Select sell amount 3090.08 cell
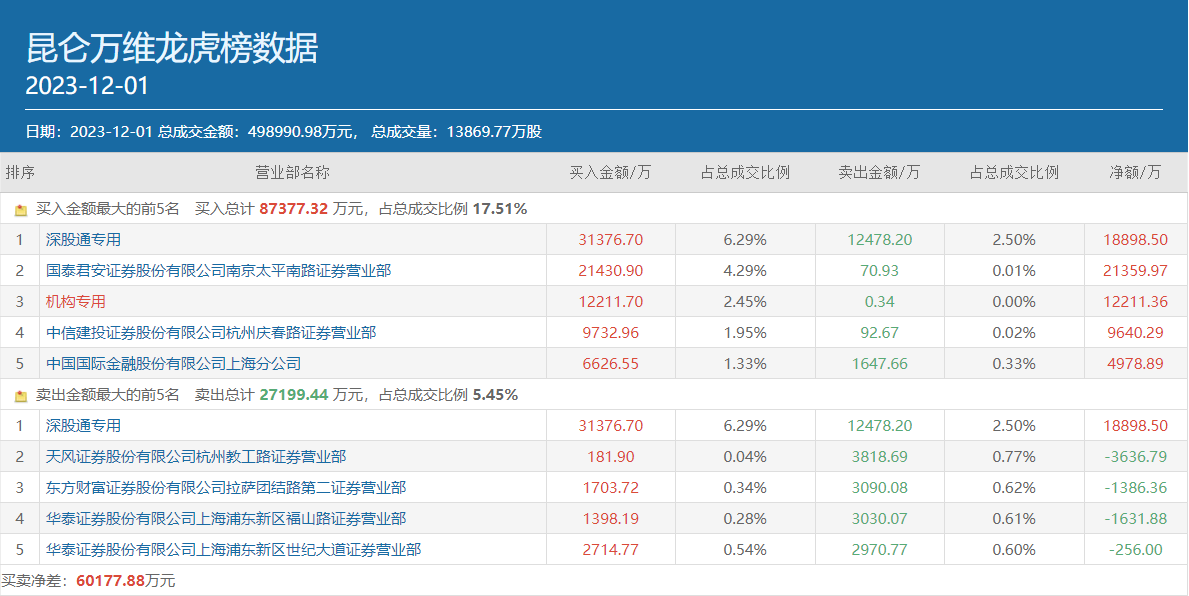Screen dimensions: 1189x596 [880, 488]
